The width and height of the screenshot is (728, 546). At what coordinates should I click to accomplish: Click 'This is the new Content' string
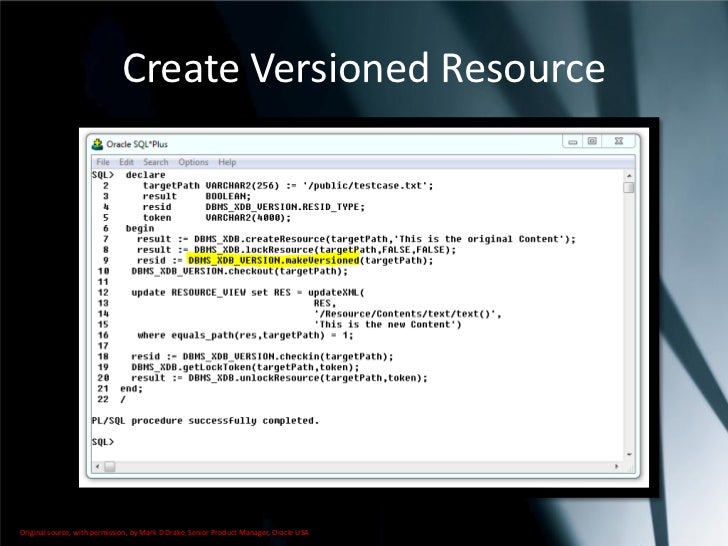(385, 325)
